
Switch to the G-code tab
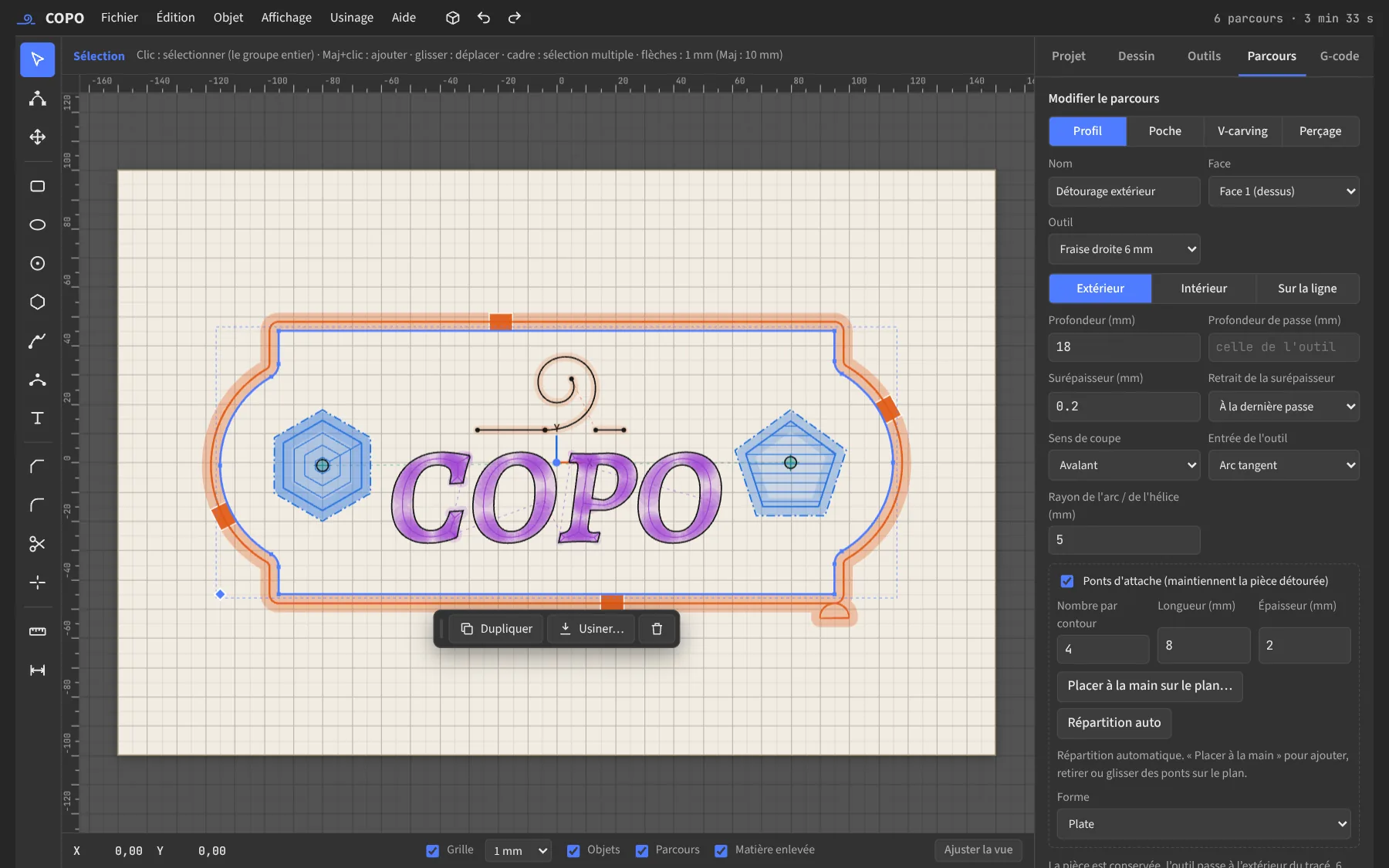click(x=1340, y=56)
